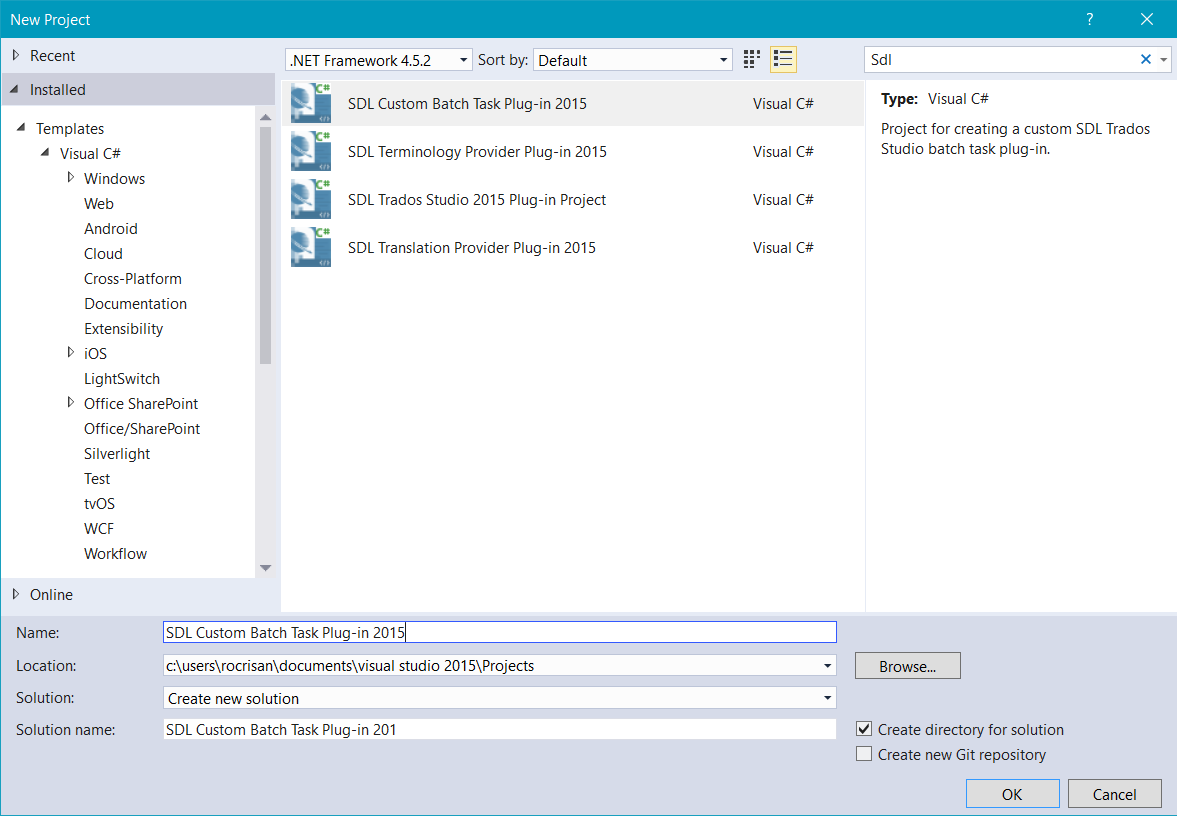The image size is (1177, 816).
Task: Expand the Office SharePoint tree node
Action: [x=71, y=403]
